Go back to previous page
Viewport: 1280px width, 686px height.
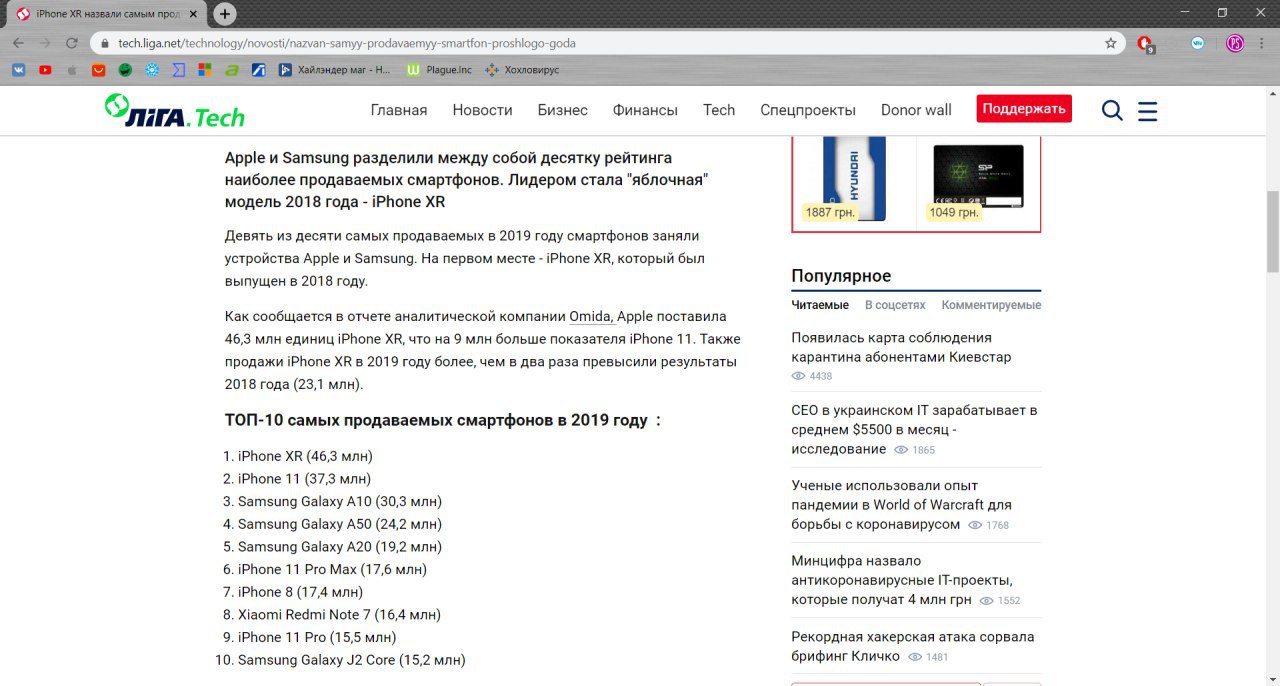pyautogui.click(x=18, y=43)
